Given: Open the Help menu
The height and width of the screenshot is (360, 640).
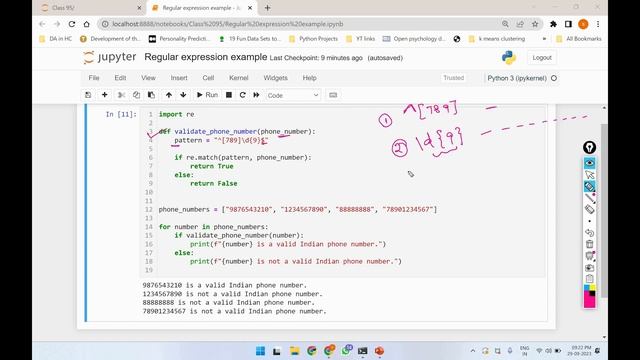Looking at the screenshot, I should (309, 78).
